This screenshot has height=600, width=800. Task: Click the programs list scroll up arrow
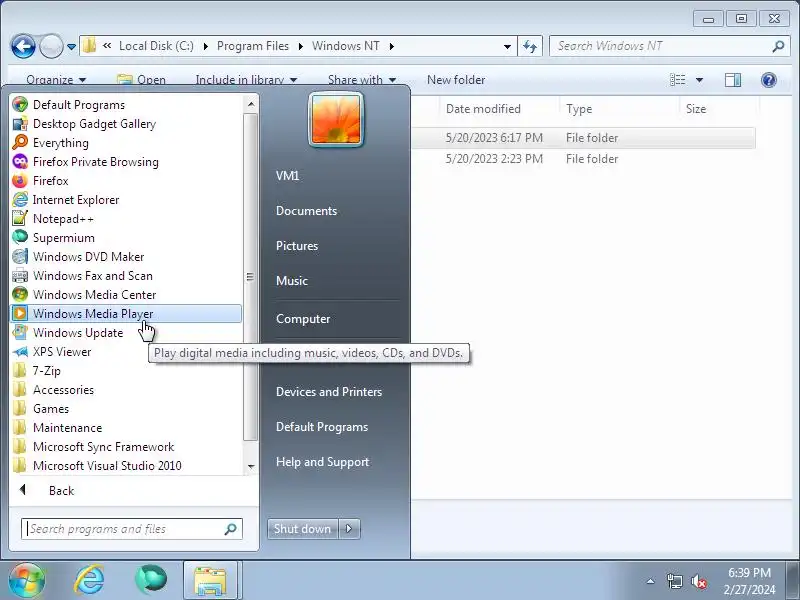pyautogui.click(x=251, y=105)
